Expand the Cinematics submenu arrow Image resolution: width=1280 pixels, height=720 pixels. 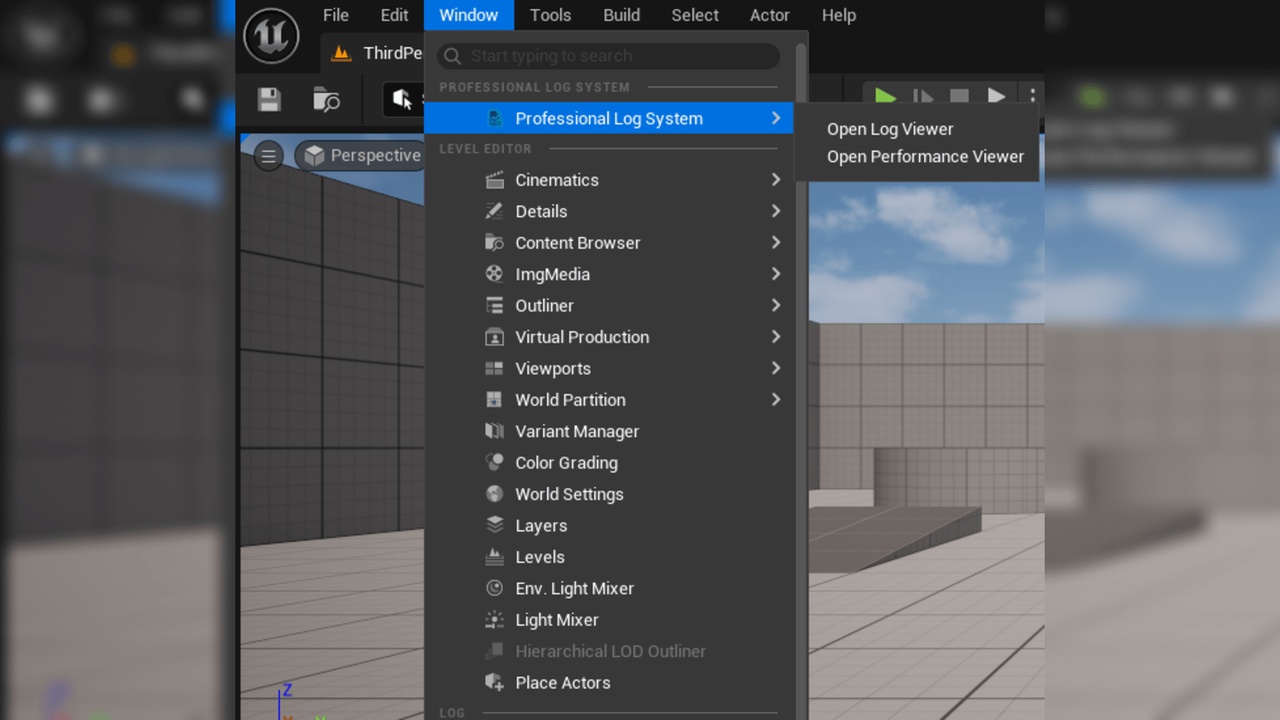(x=776, y=180)
